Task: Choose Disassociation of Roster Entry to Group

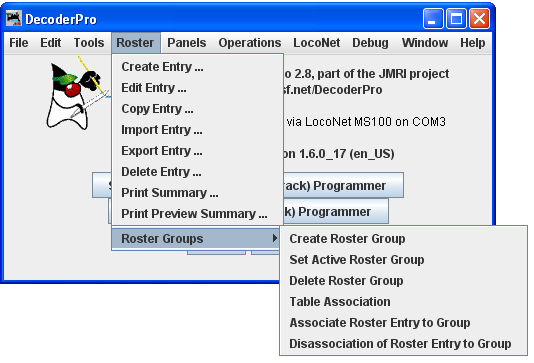Action: pos(404,344)
